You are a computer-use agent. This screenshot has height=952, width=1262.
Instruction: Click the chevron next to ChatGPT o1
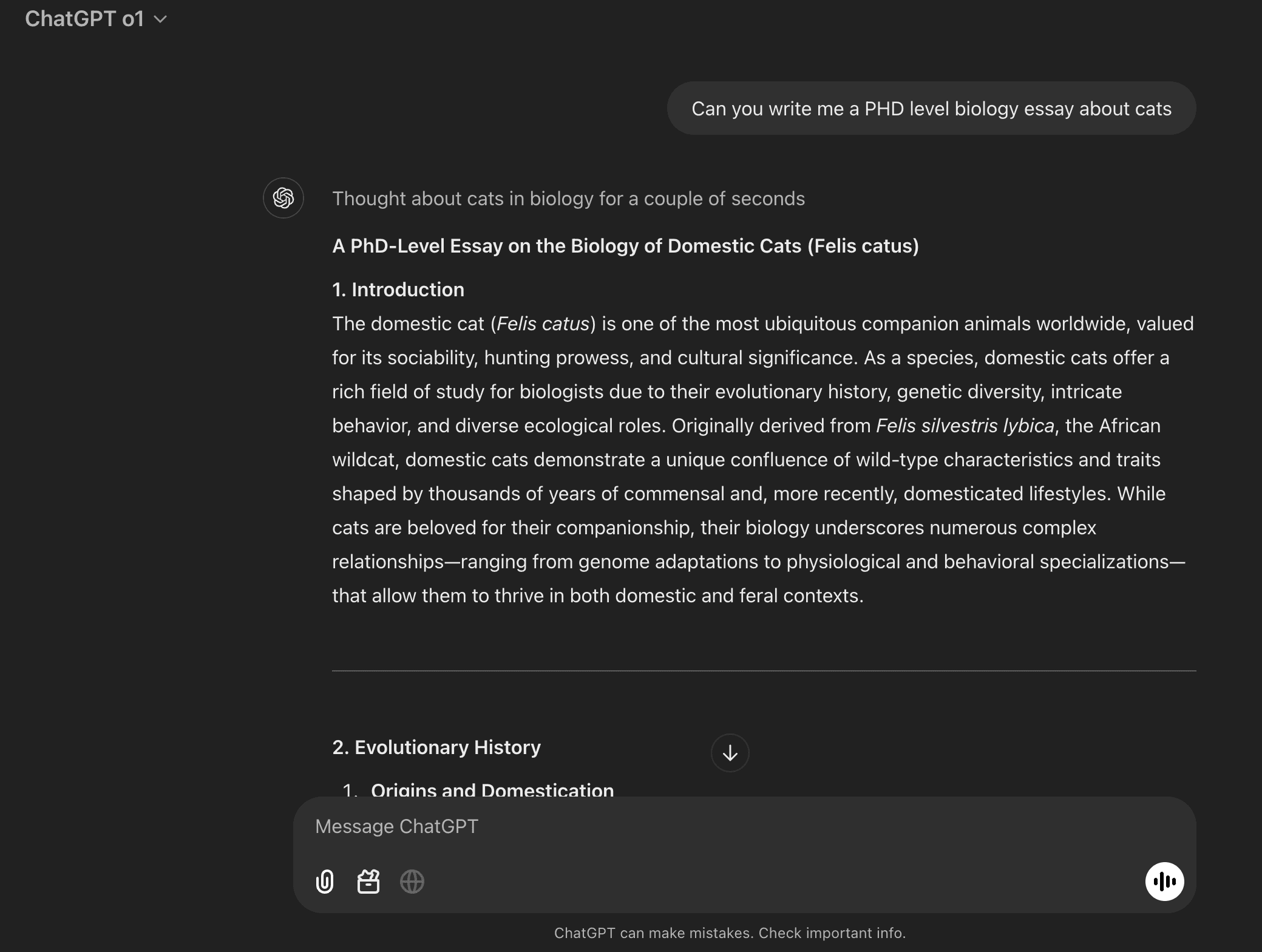161,19
